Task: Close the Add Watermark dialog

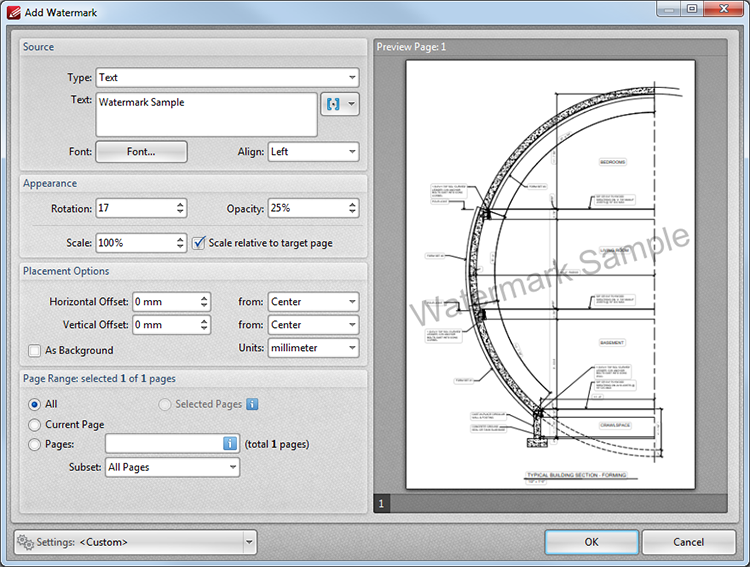Action: click(x=724, y=9)
